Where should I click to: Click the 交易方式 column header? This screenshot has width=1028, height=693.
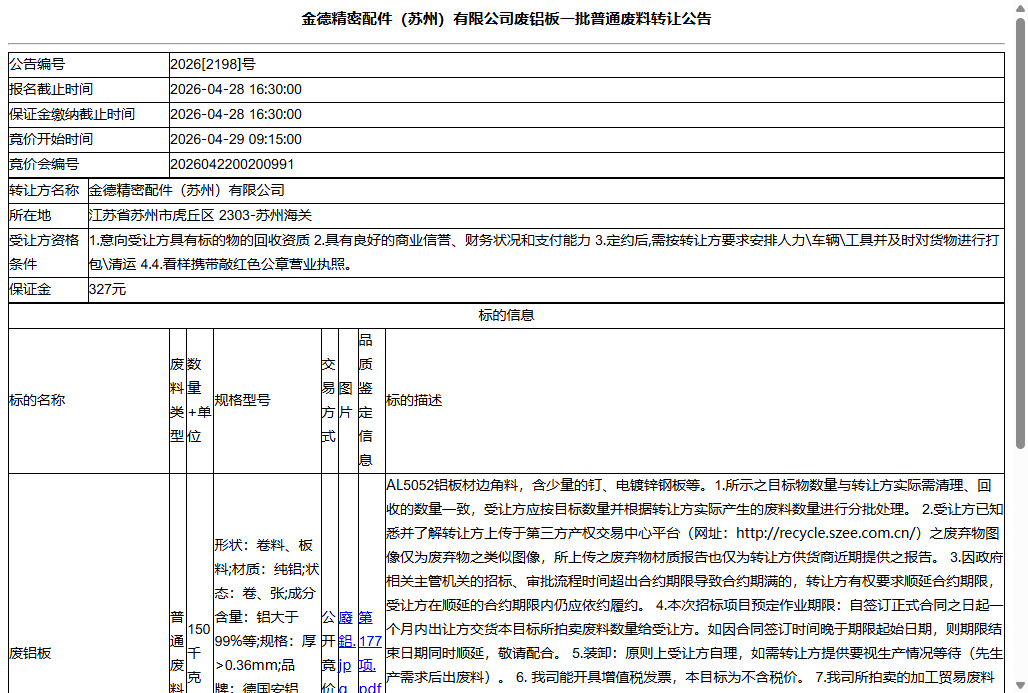[329, 401]
